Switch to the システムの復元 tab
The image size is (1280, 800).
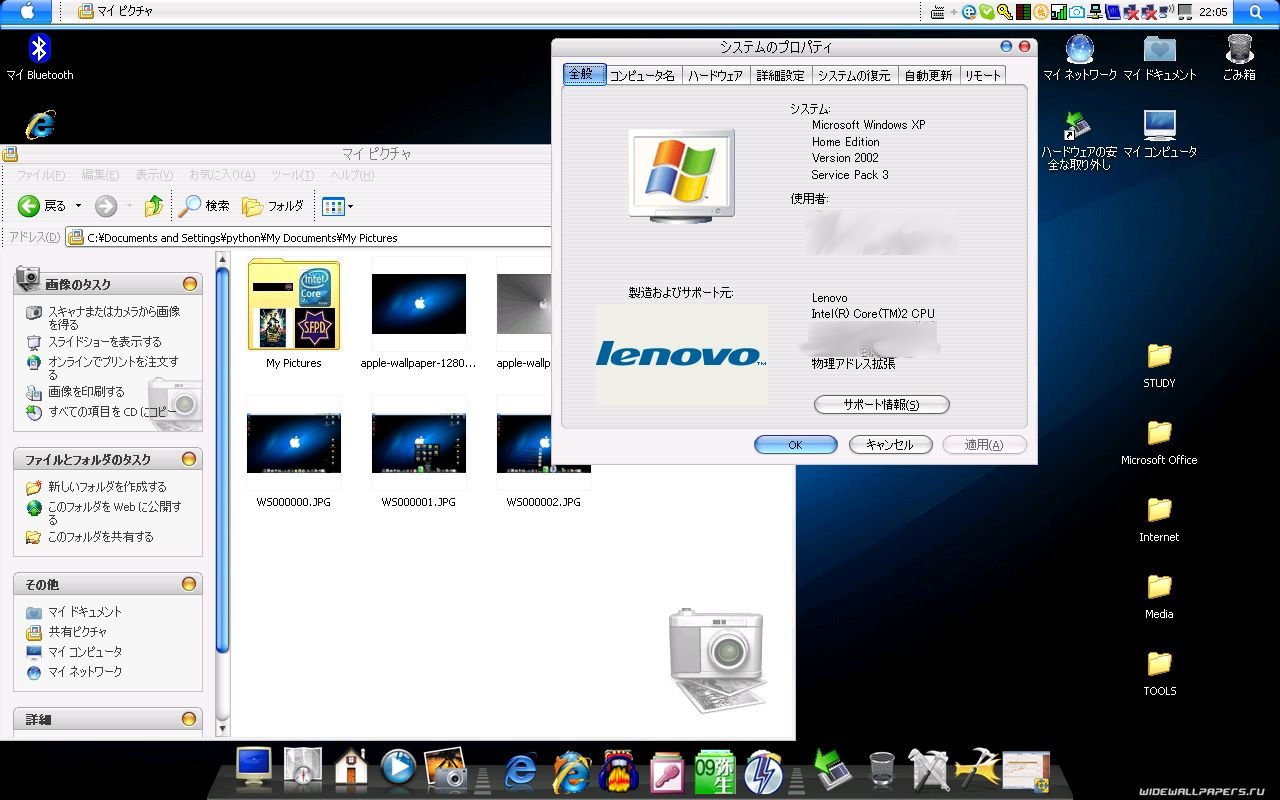[854, 75]
